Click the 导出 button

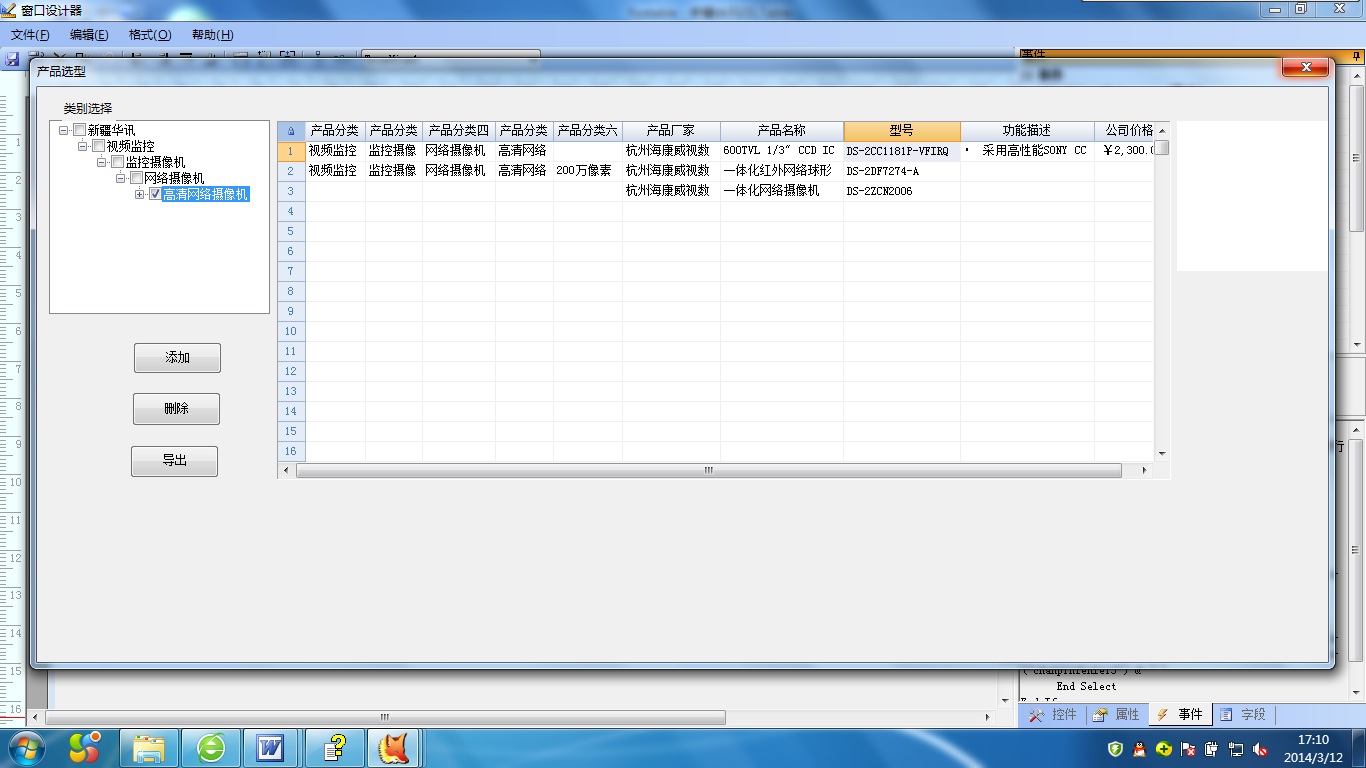coord(174,461)
